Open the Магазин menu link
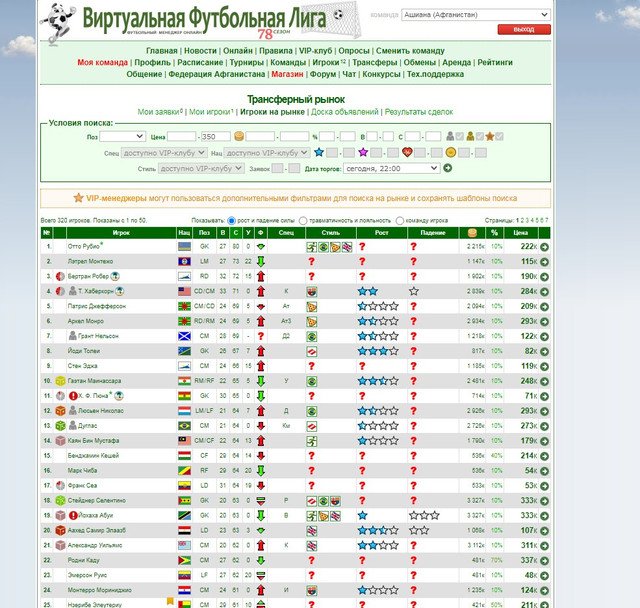 point(287,74)
